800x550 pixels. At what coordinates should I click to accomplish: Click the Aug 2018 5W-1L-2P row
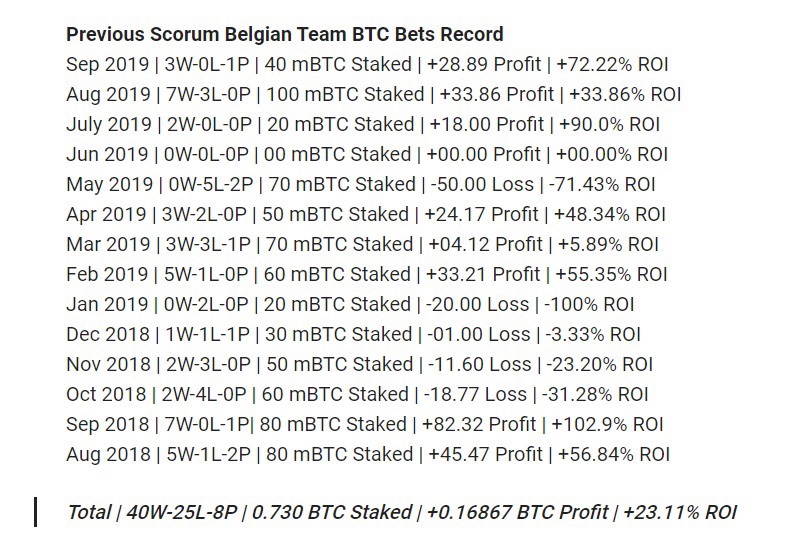click(368, 455)
